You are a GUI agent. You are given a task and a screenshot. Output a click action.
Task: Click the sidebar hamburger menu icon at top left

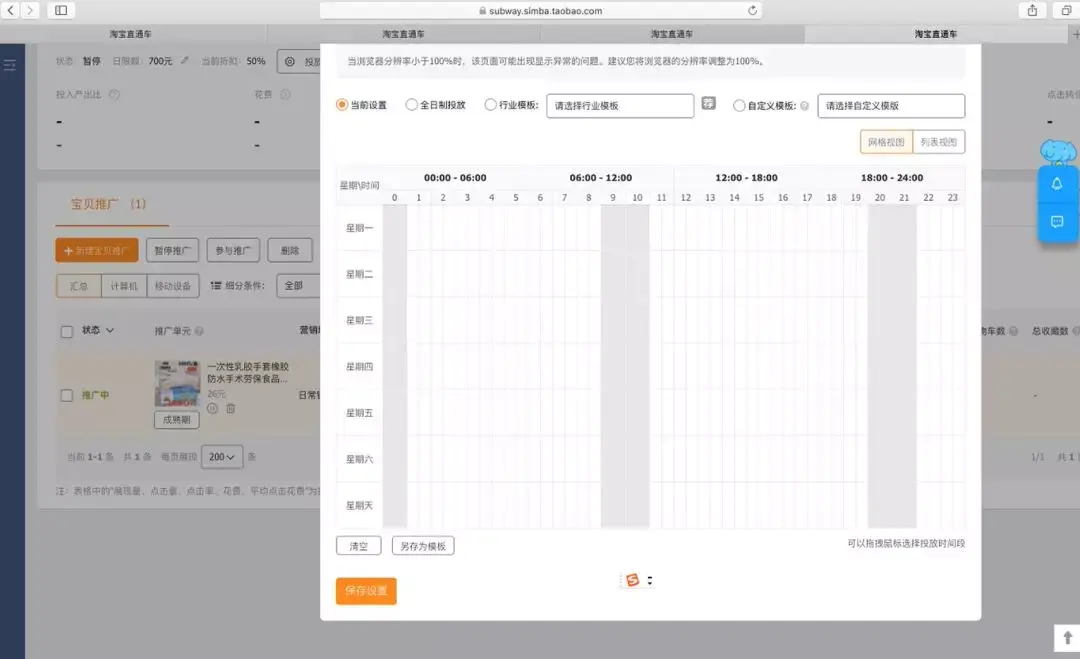10,62
